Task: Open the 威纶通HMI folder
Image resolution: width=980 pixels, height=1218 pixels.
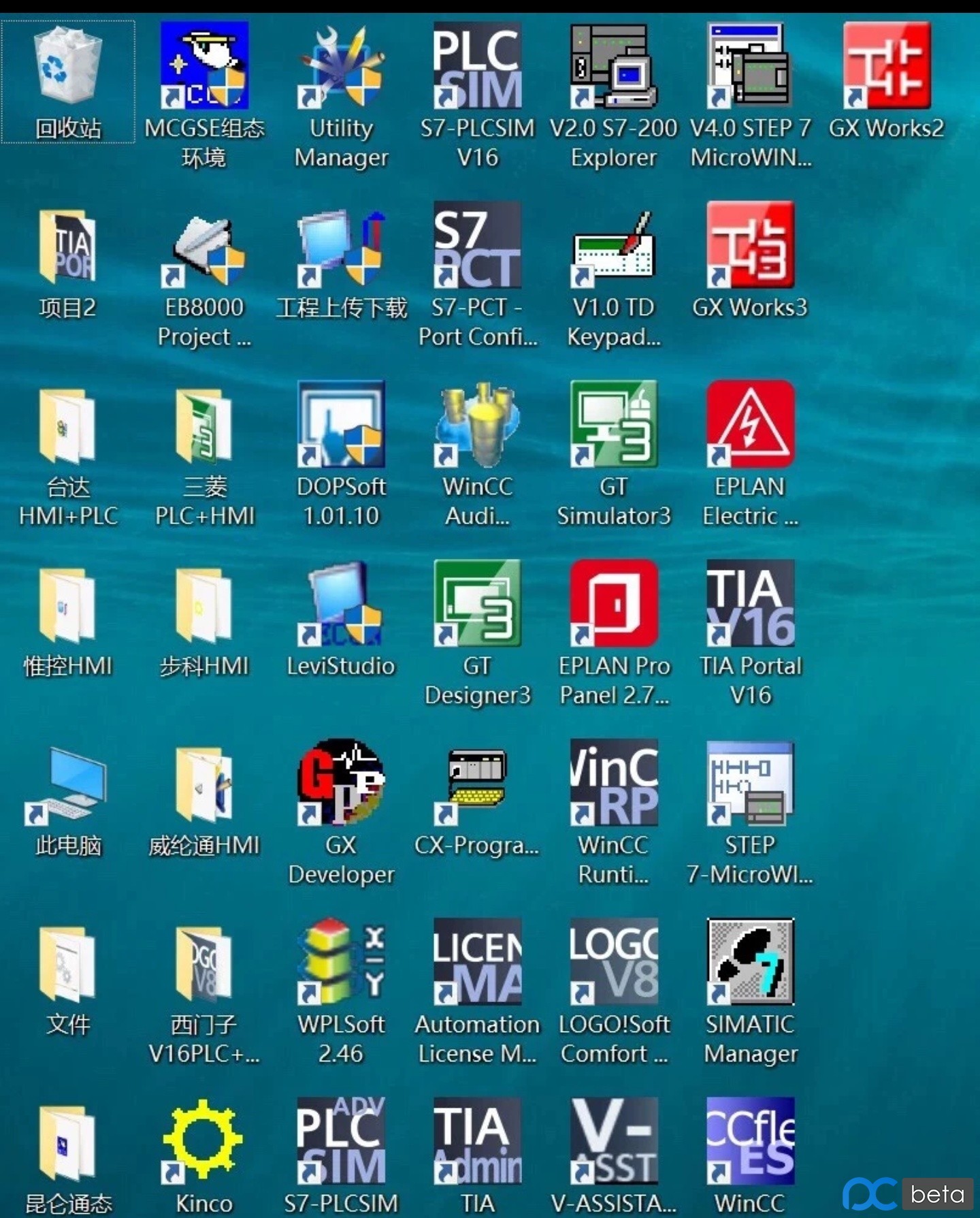Action: click(204, 784)
